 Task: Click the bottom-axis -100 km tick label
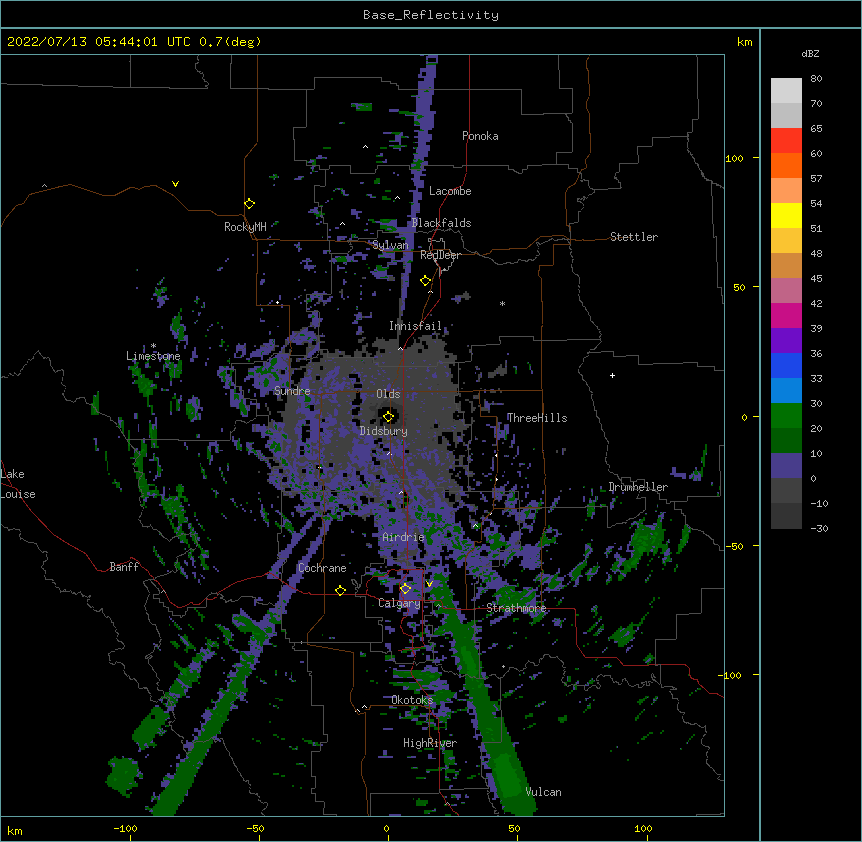125,828
